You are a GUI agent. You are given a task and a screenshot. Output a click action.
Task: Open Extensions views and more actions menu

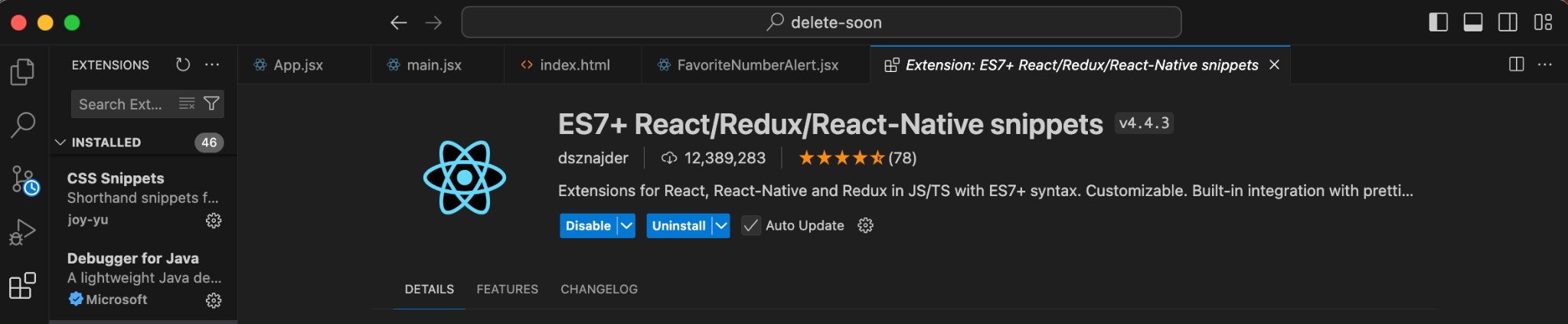[212, 65]
